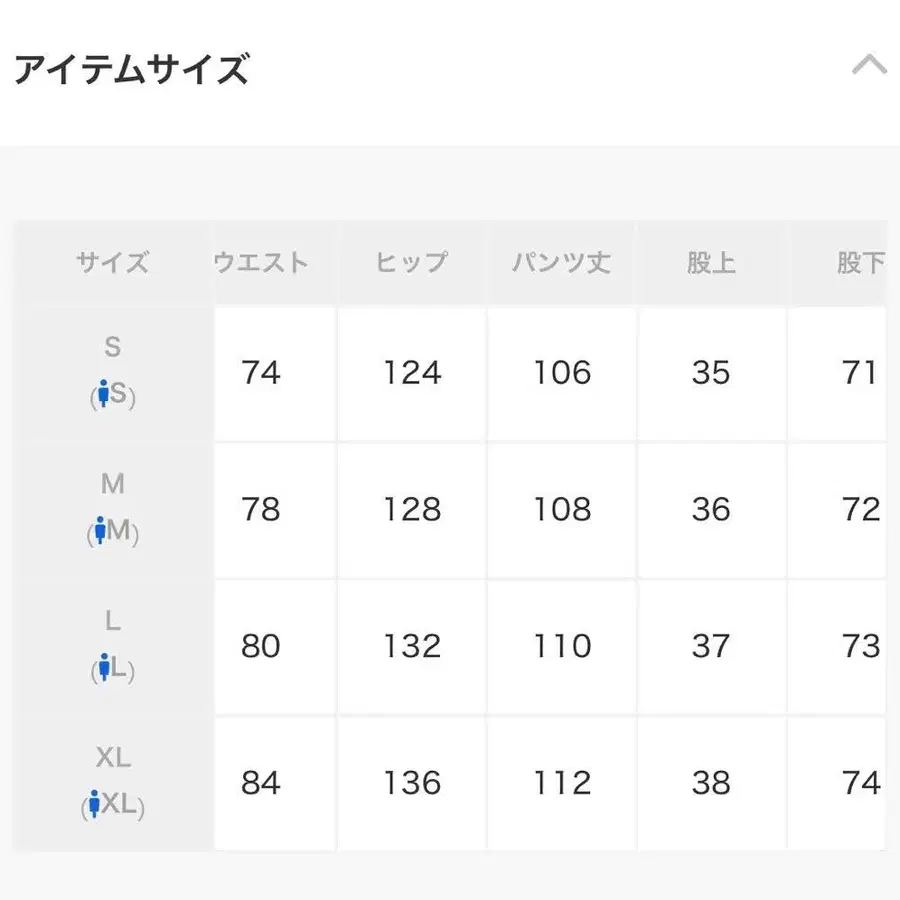
Task: Click the 股上 column header
Action: click(711, 262)
